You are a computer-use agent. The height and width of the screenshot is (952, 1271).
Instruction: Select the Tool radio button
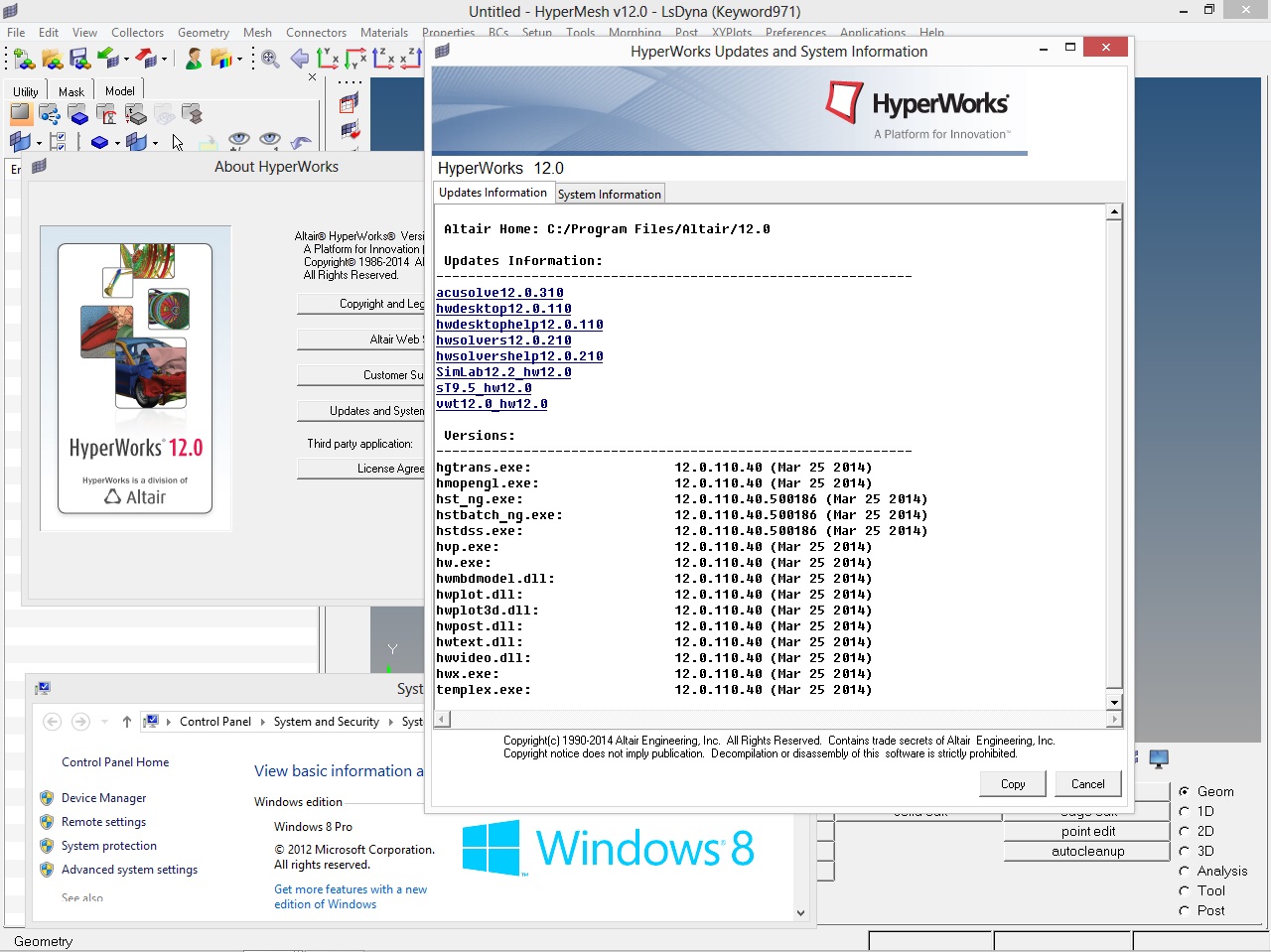click(x=1185, y=890)
